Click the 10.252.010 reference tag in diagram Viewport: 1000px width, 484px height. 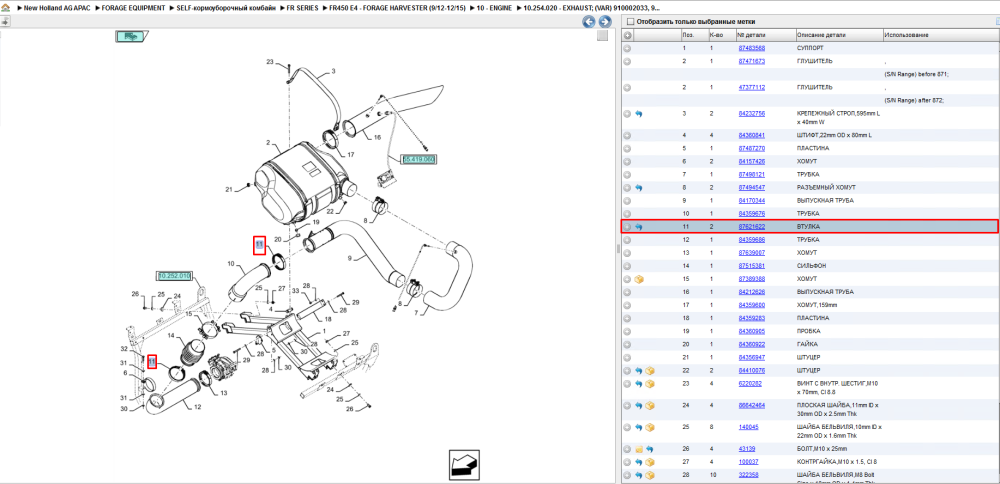[174, 275]
